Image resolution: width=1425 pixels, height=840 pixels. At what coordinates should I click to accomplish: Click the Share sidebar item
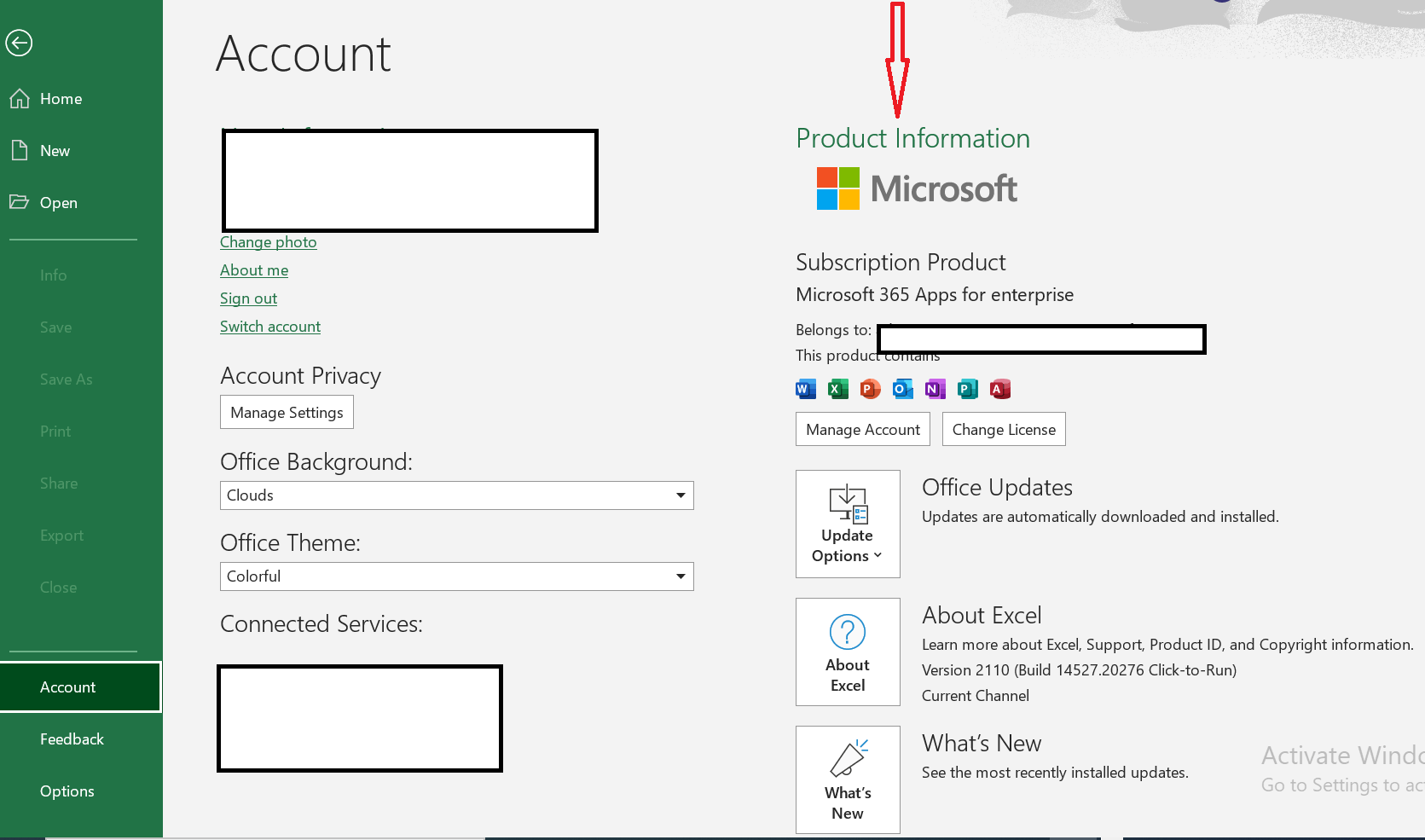tap(81, 484)
